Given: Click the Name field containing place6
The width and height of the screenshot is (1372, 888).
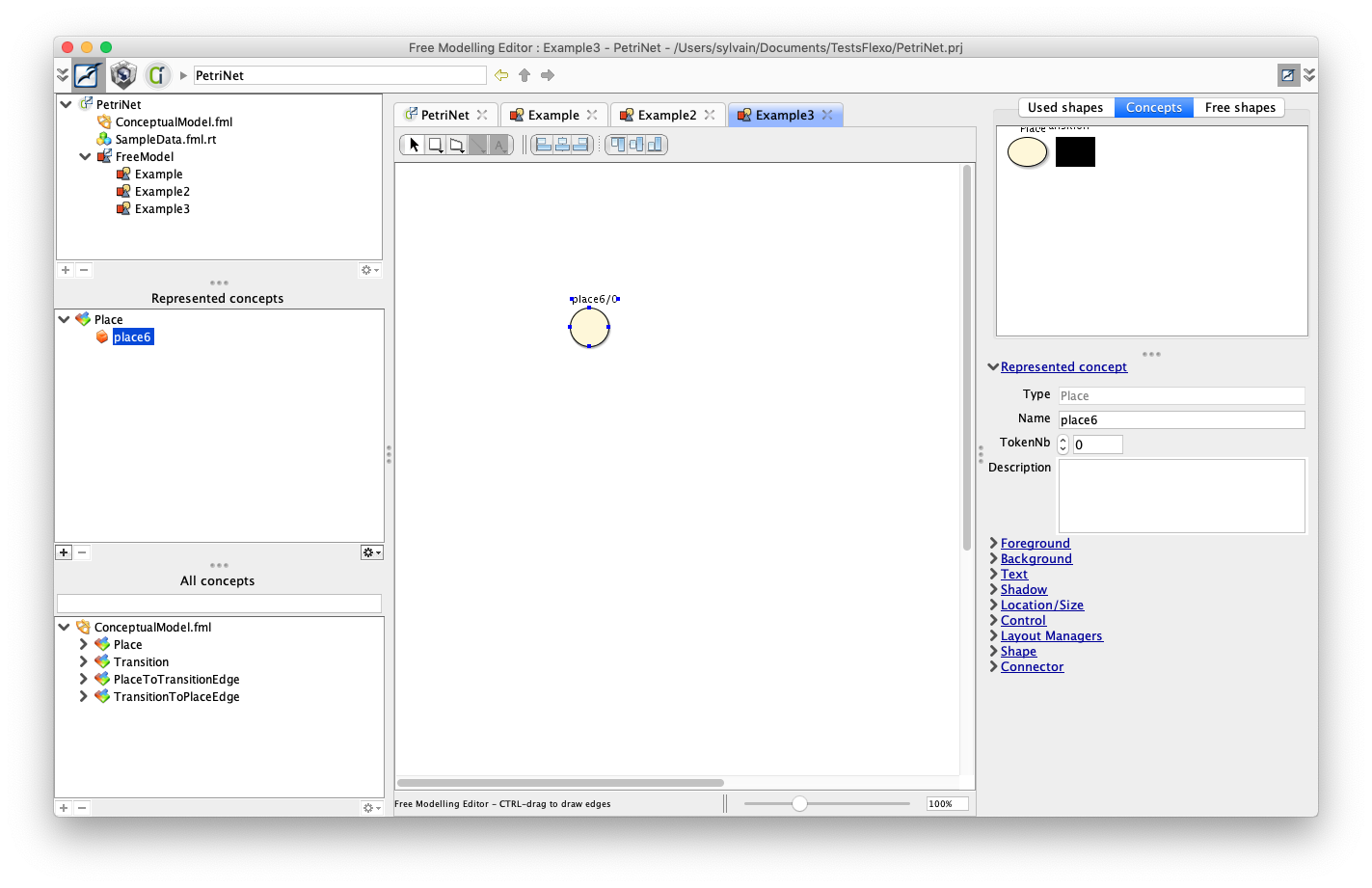Looking at the screenshot, I should (x=1182, y=419).
